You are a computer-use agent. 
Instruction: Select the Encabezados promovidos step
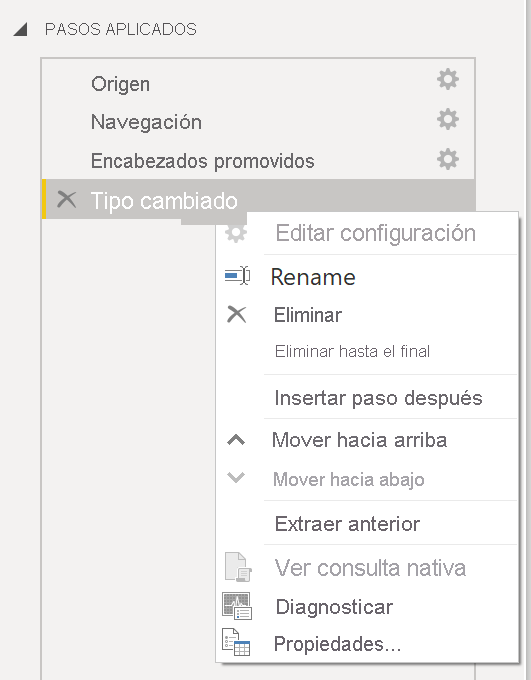click(259, 160)
